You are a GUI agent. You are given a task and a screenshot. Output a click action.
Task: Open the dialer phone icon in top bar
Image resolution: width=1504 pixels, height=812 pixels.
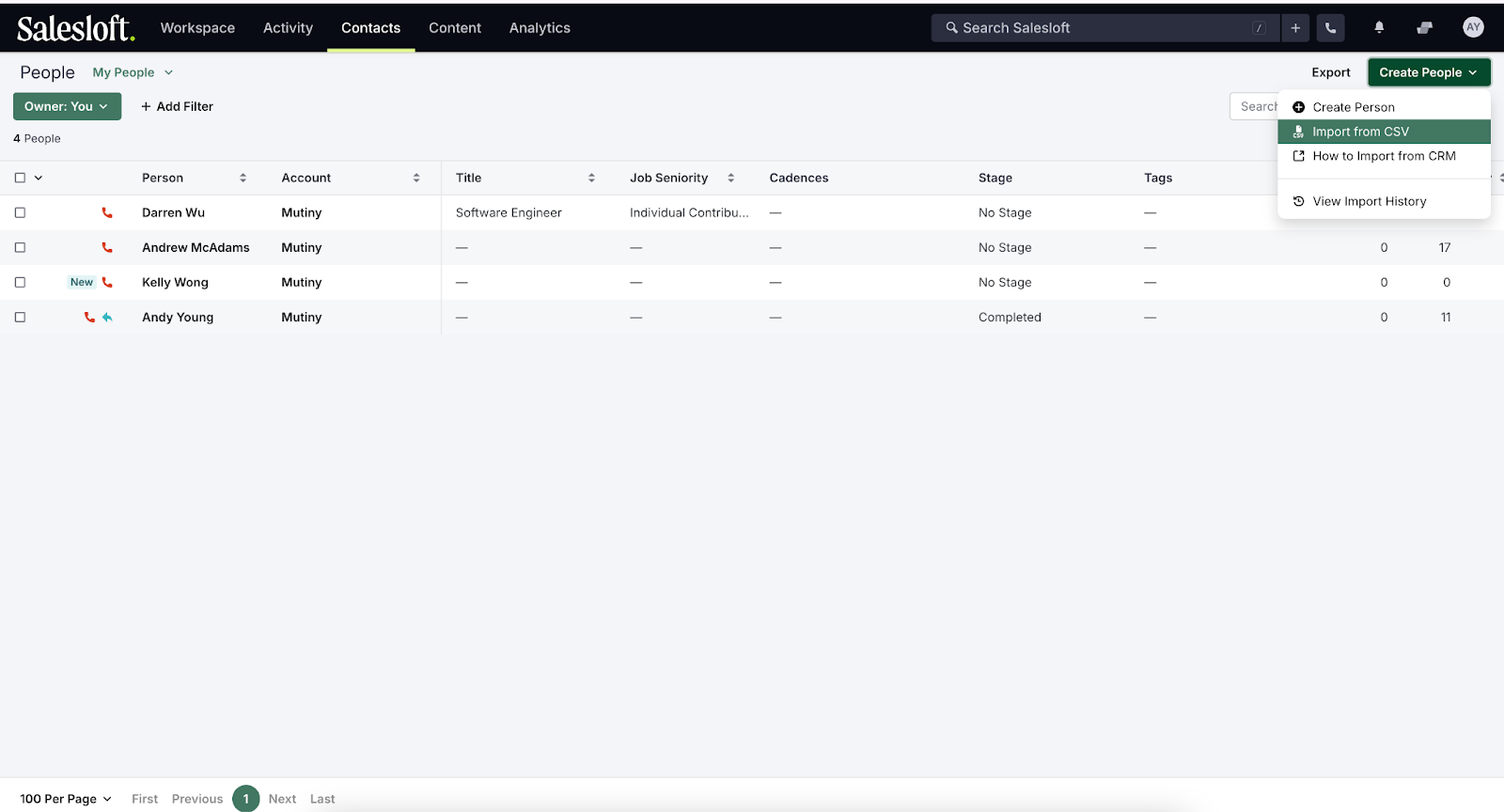tap(1330, 28)
